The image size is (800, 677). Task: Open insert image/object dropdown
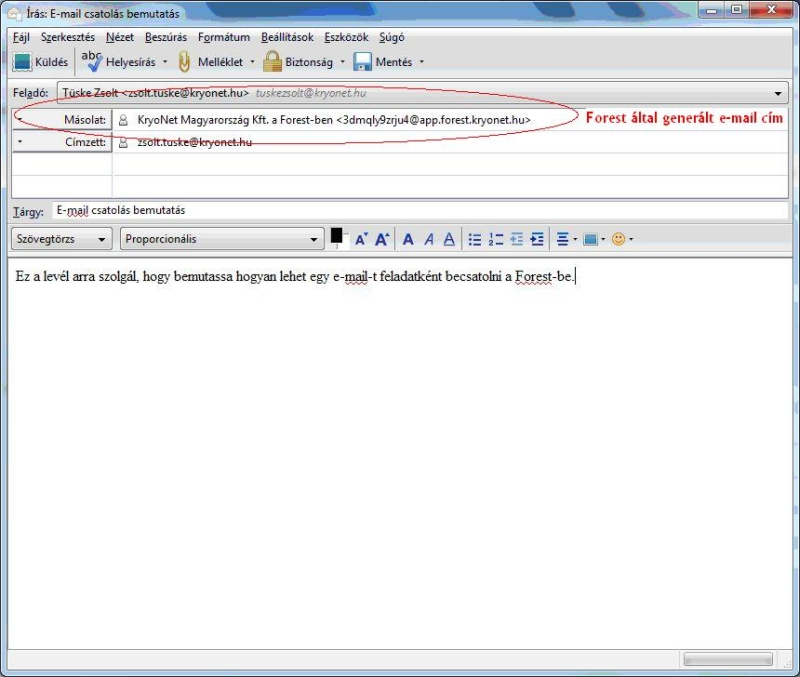coord(594,239)
